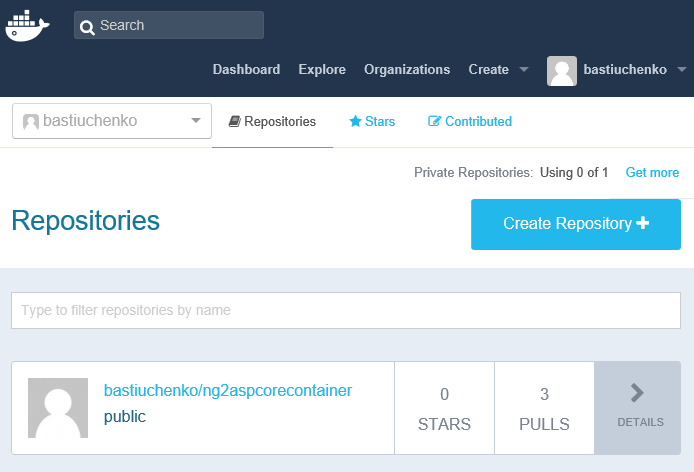
Task: Open the bastiuchenko namespace selector
Action: tap(112, 121)
